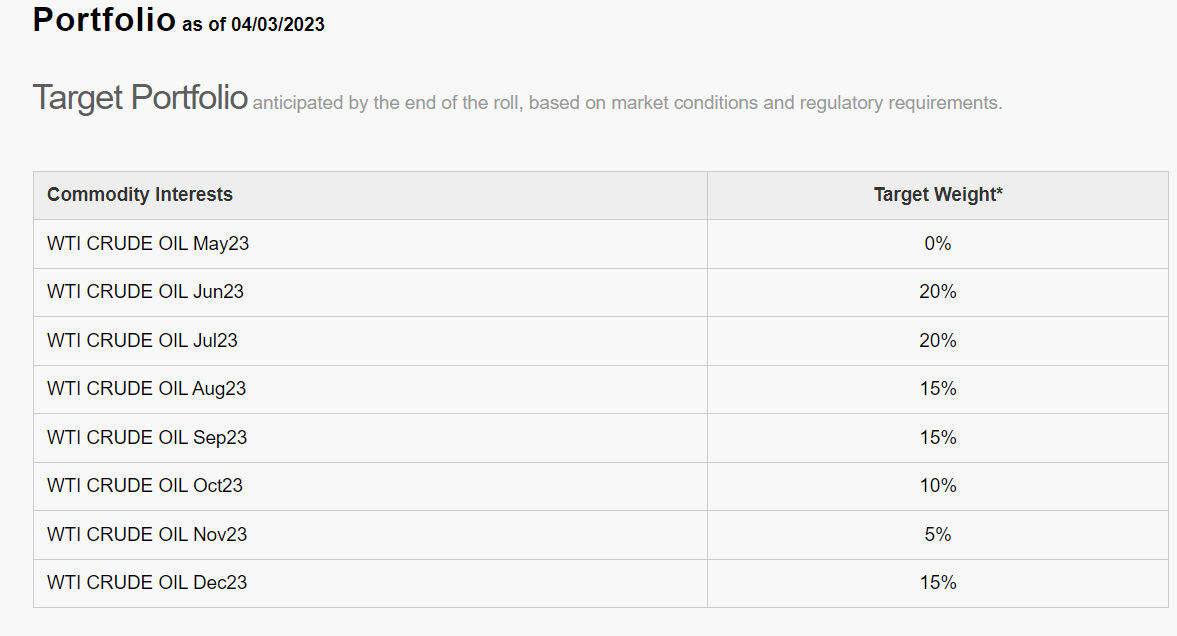Viewport: 1177px width, 636px height.
Task: Select the WTI CRUDE OIL Jun23 row
Action: click(x=145, y=292)
